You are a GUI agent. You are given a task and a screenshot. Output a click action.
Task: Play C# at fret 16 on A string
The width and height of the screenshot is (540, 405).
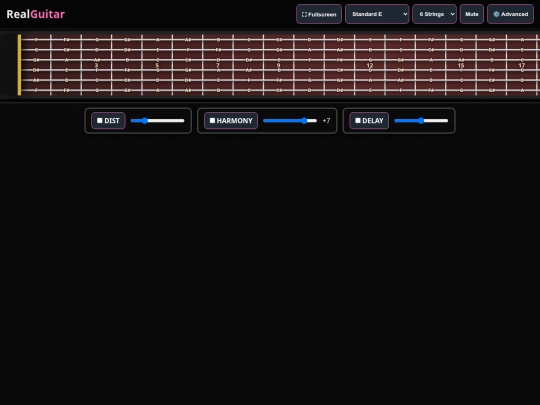click(x=492, y=80)
